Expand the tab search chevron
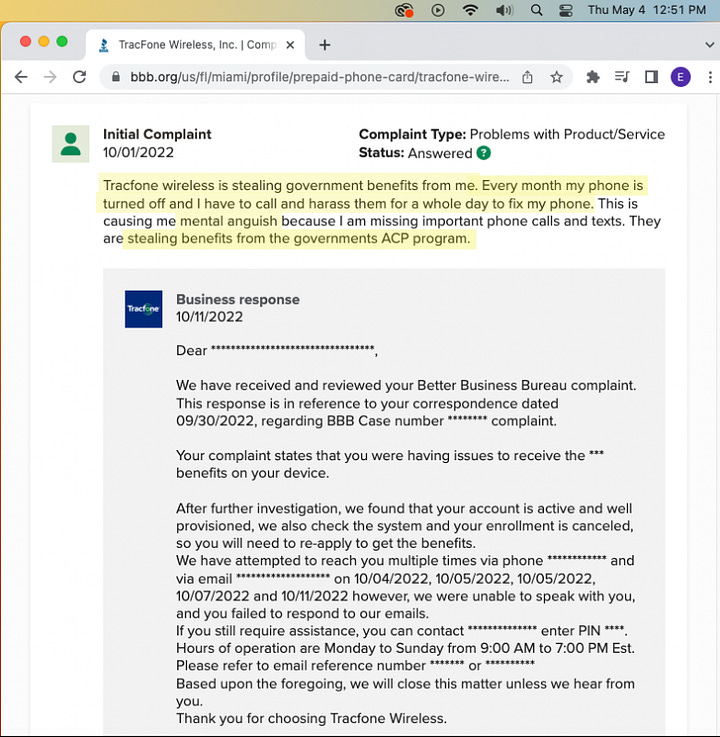The height and width of the screenshot is (737, 720). (709, 45)
